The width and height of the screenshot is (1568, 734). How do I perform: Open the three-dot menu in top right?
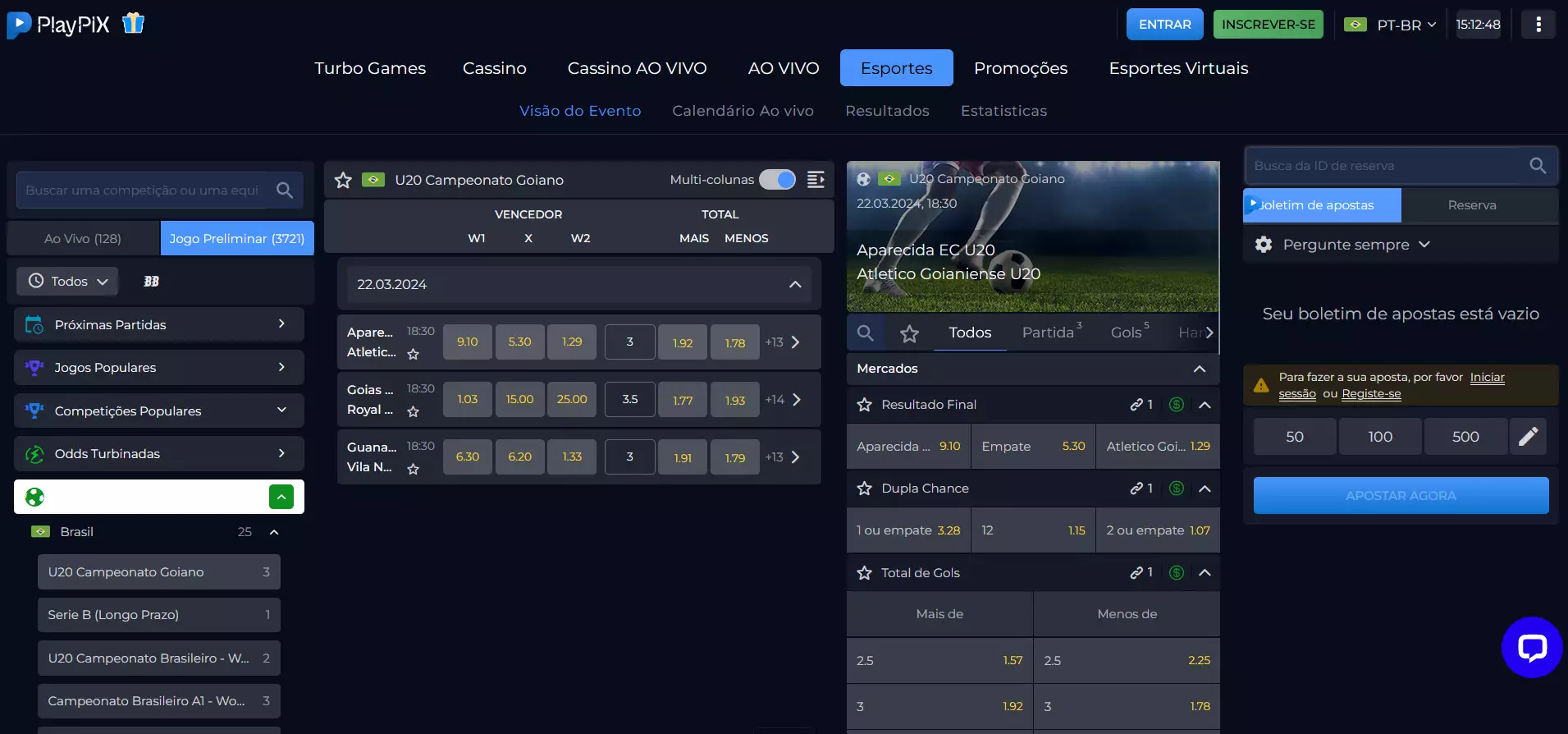[1538, 25]
